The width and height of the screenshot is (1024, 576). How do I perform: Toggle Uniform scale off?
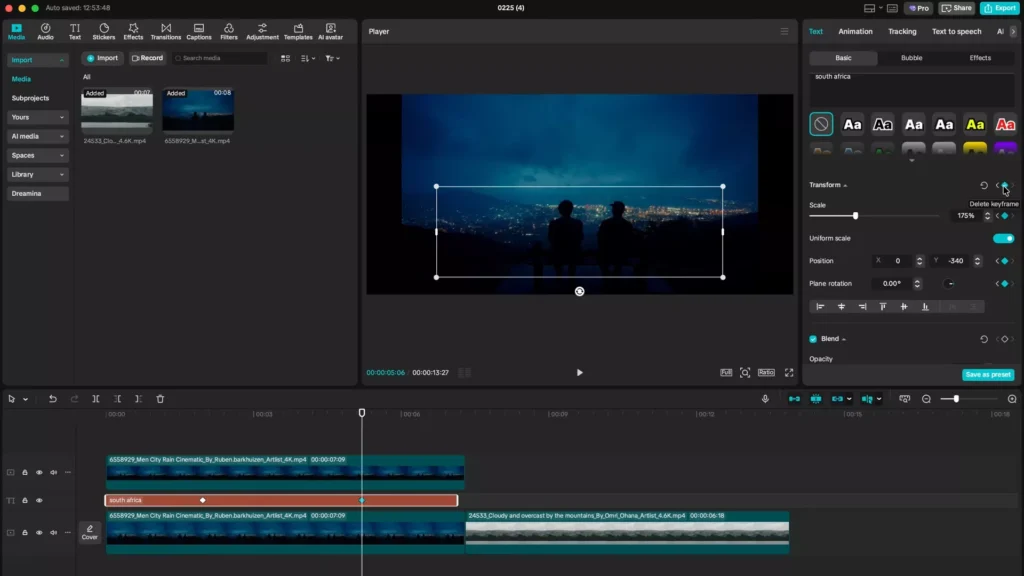(x=1004, y=238)
